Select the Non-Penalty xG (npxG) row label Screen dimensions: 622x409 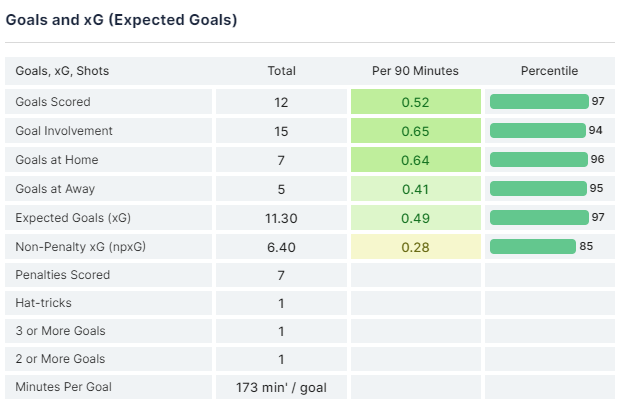pyautogui.click(x=76, y=246)
